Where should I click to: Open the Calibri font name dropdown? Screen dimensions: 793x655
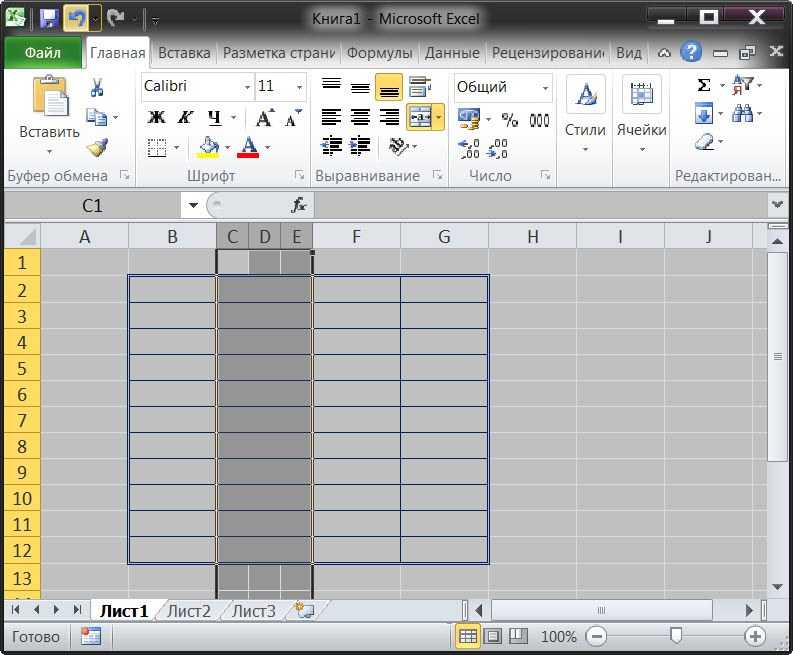[x=247, y=87]
